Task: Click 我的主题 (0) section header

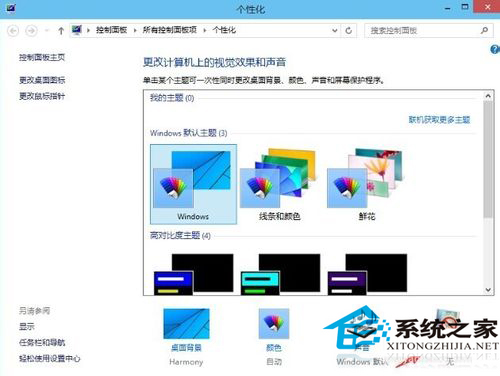Action: point(172,98)
